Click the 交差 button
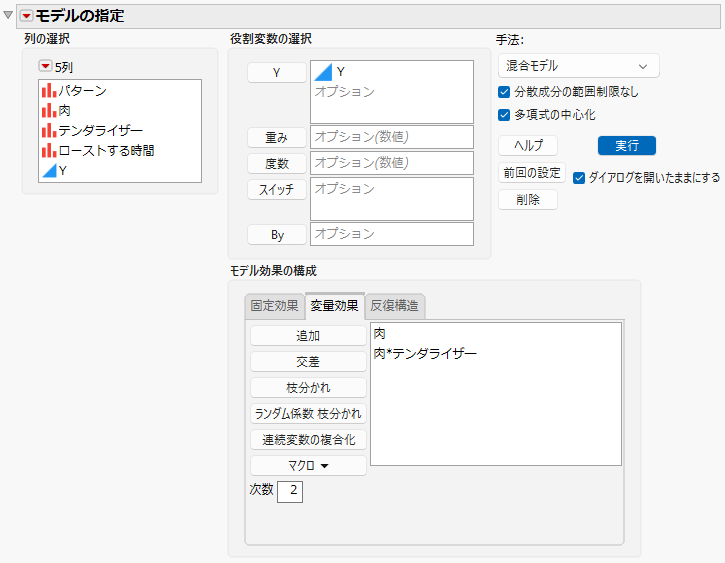The width and height of the screenshot is (725, 563). point(308,362)
